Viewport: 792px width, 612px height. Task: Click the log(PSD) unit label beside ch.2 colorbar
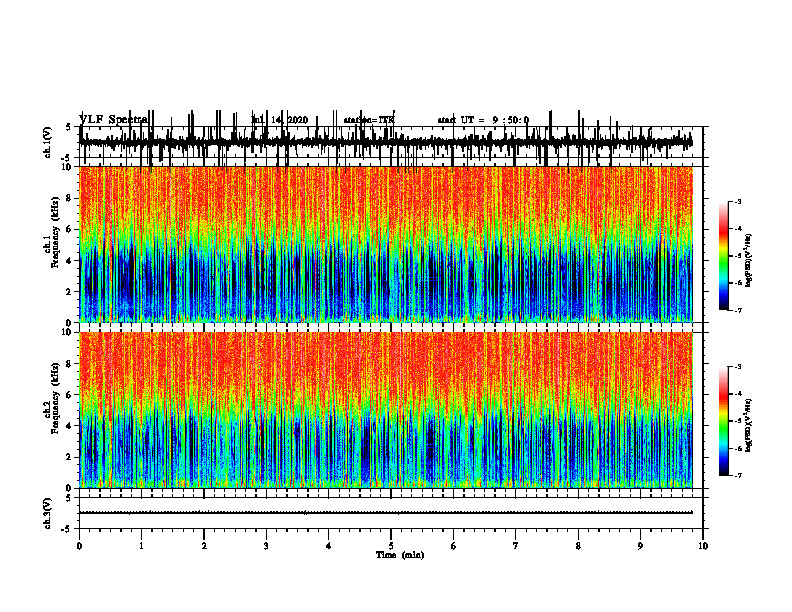pyautogui.click(x=749, y=426)
